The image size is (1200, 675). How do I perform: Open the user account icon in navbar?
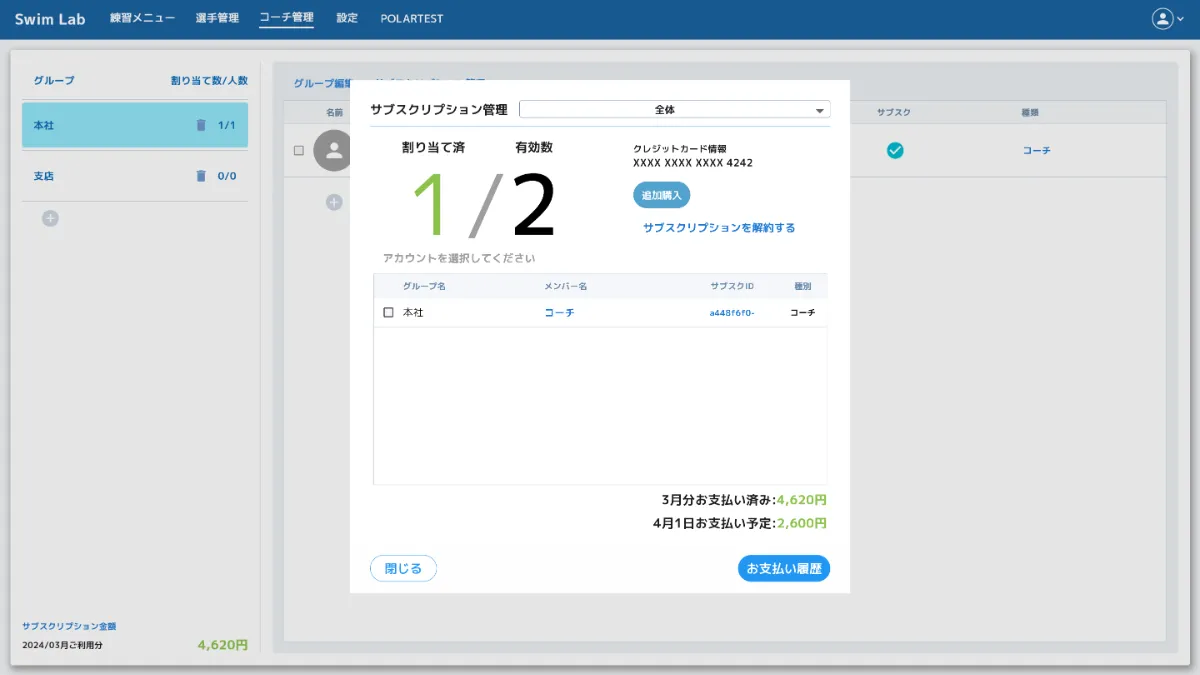pos(1163,17)
